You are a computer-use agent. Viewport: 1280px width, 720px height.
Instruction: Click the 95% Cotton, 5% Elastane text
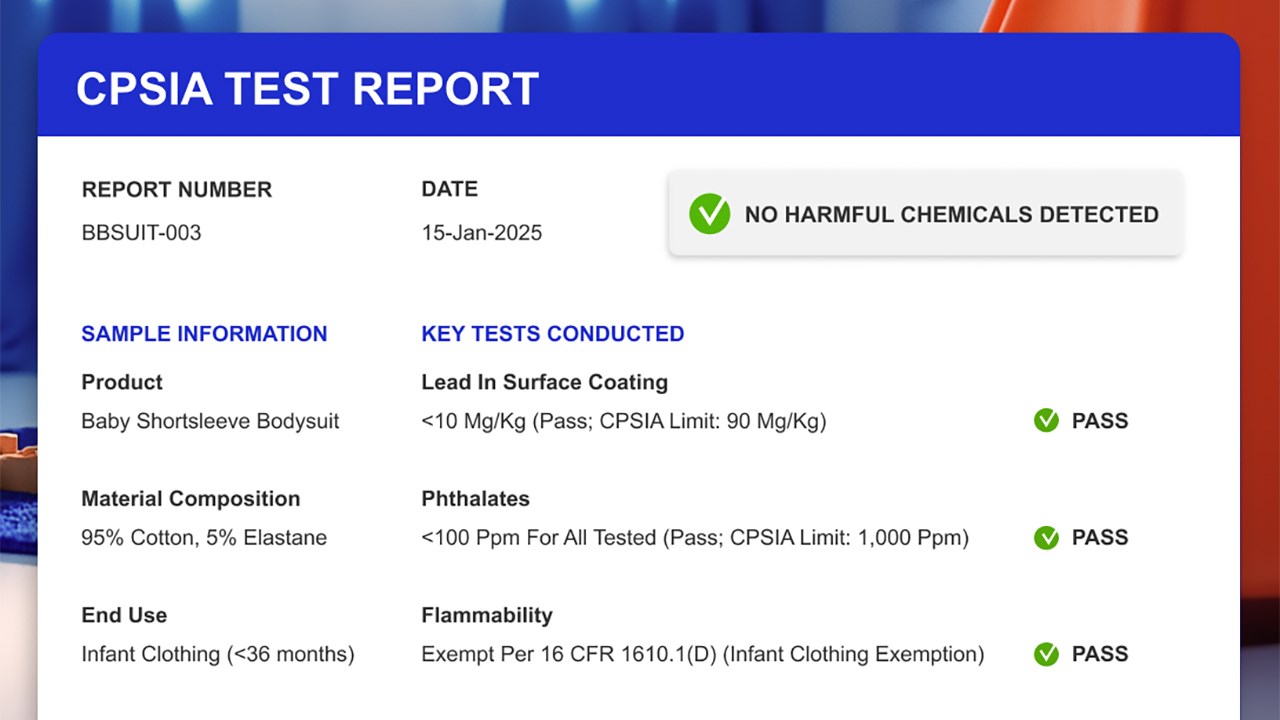(204, 538)
